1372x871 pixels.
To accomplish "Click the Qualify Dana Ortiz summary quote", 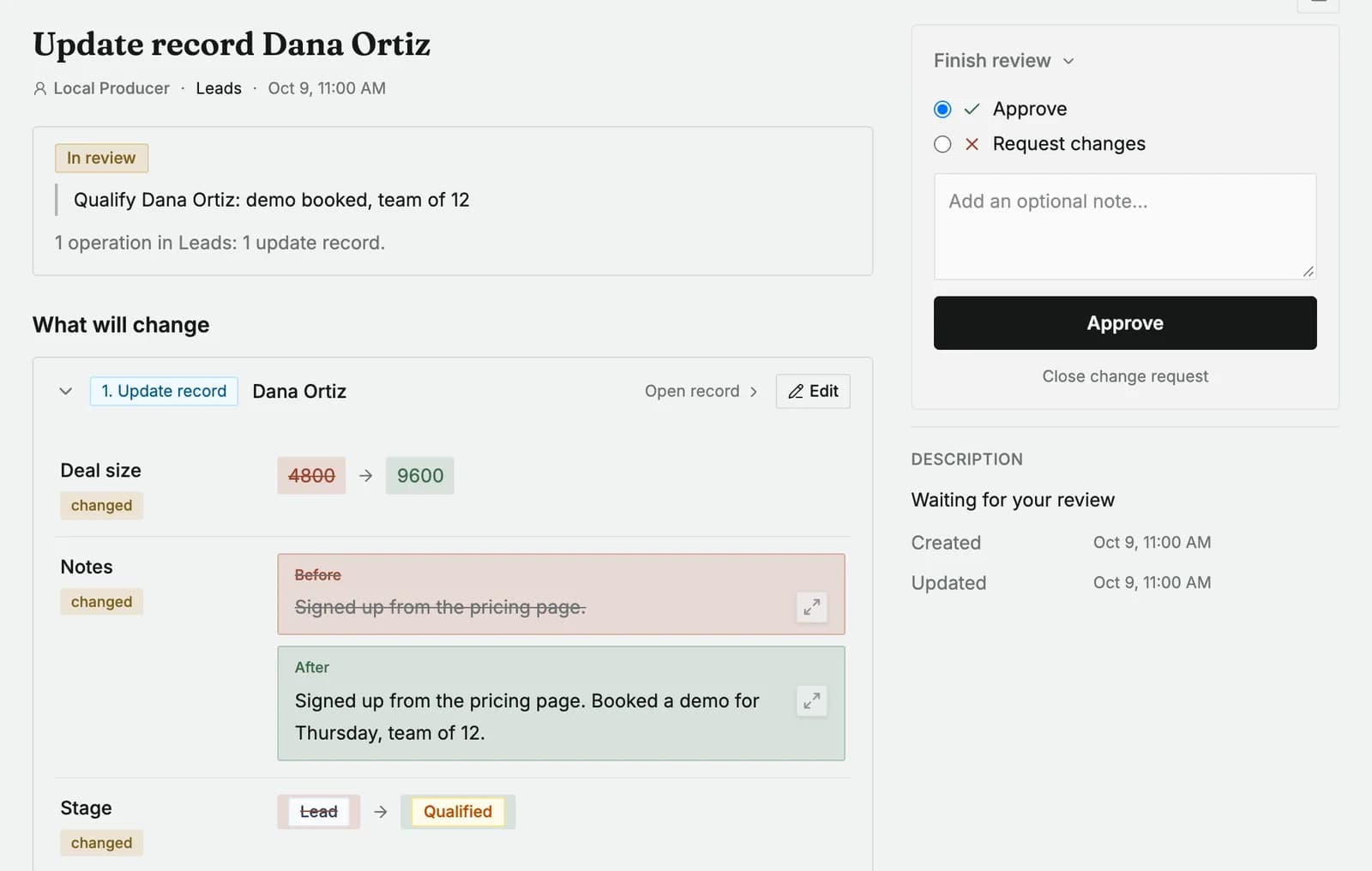I will (x=271, y=200).
